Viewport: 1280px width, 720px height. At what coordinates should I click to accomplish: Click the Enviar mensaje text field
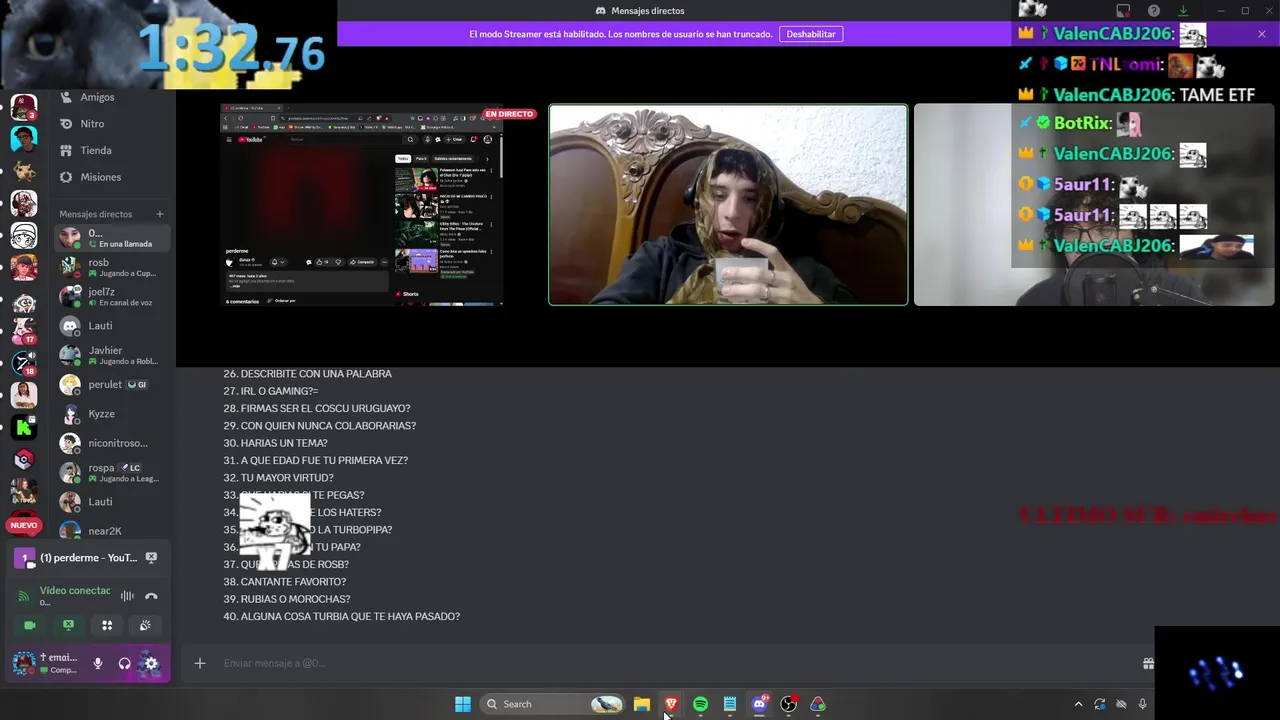[x=680, y=663]
